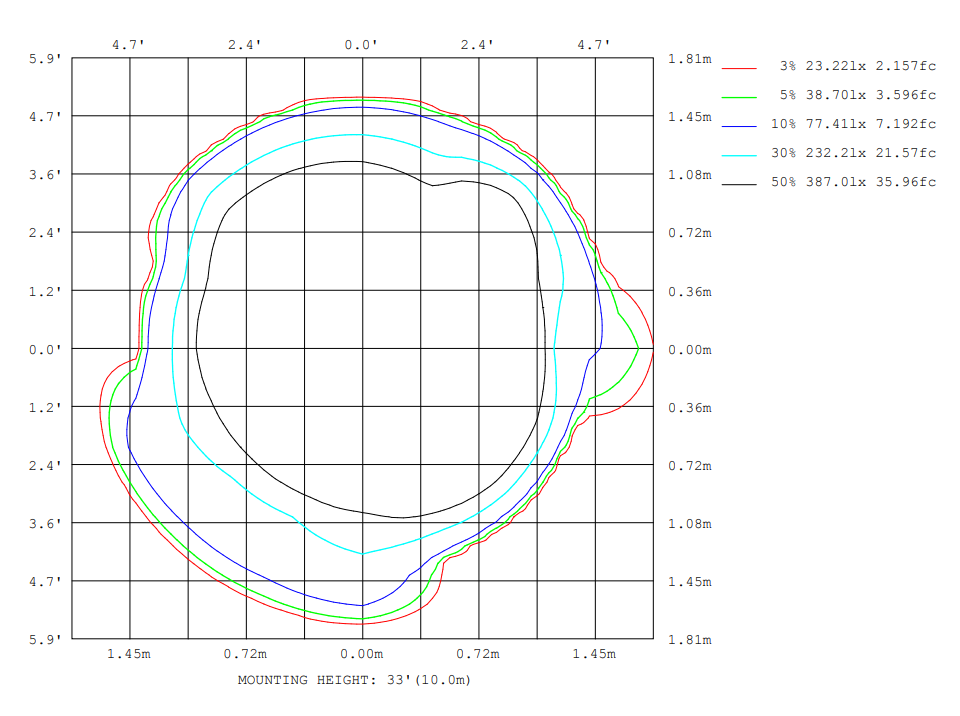This screenshot has width=960, height=716.
Task: Click the green 5% legend line
Action: [x=739, y=97]
